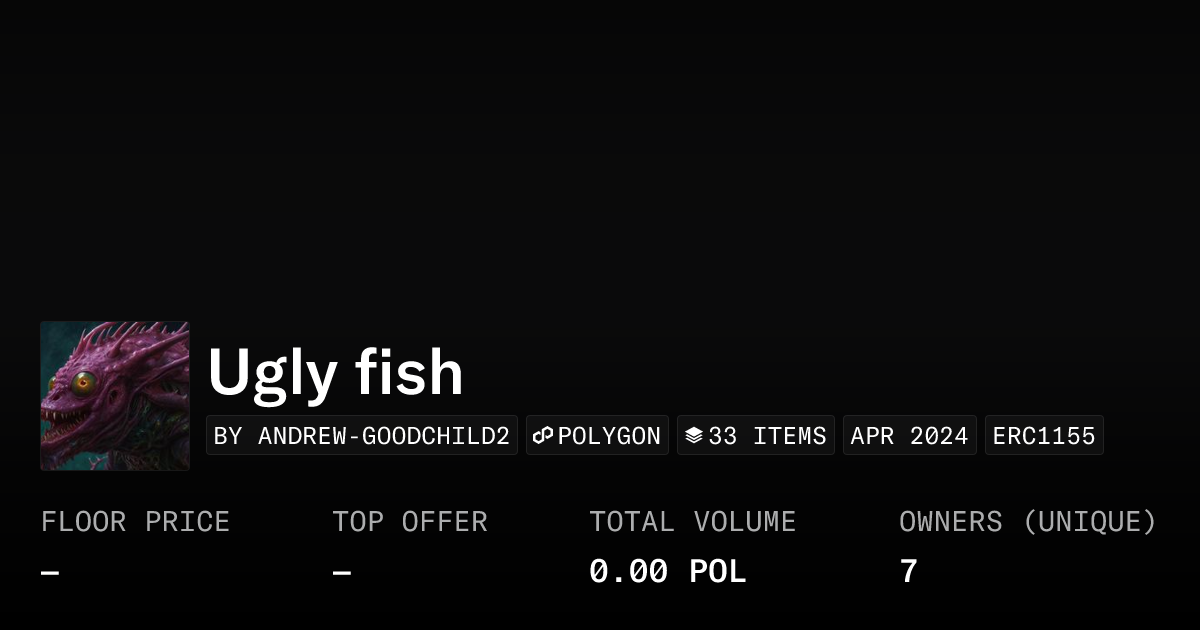
Task: Open the Ugly fish collection thumbnail
Action: tap(115, 396)
